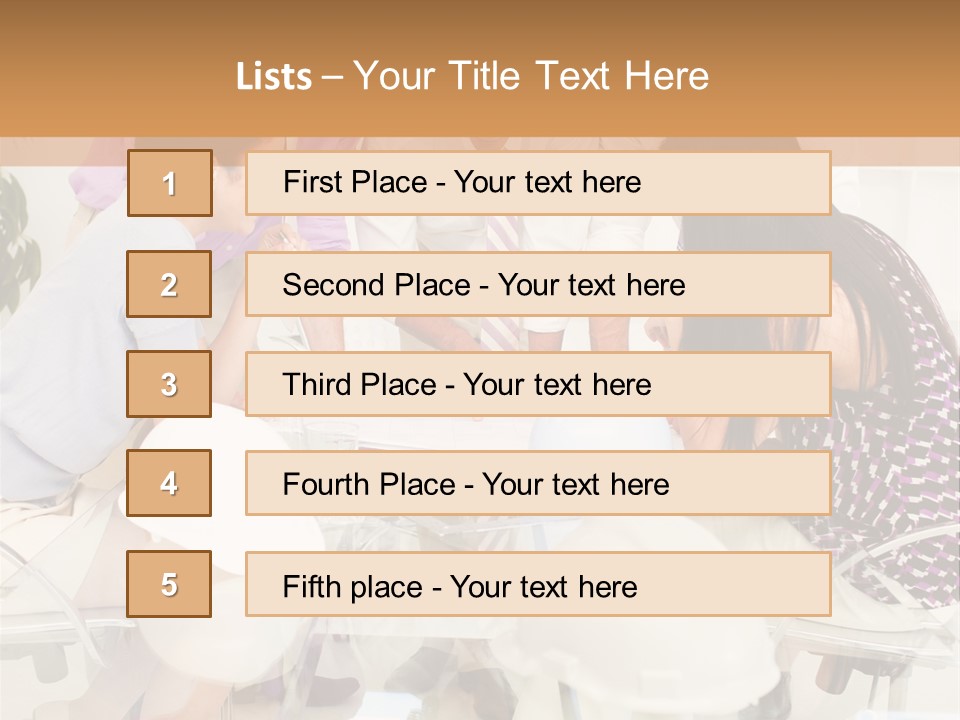The width and height of the screenshot is (960, 720).
Task: Click the Your Title Text Here heading
Action: point(531,76)
